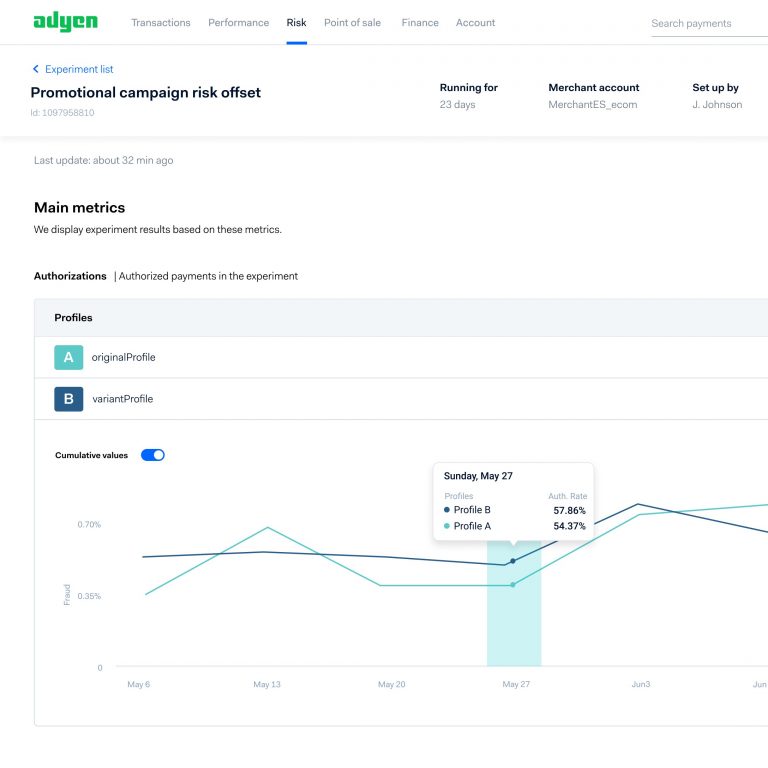Open the Finance tab
The height and width of the screenshot is (768, 768).
click(420, 23)
